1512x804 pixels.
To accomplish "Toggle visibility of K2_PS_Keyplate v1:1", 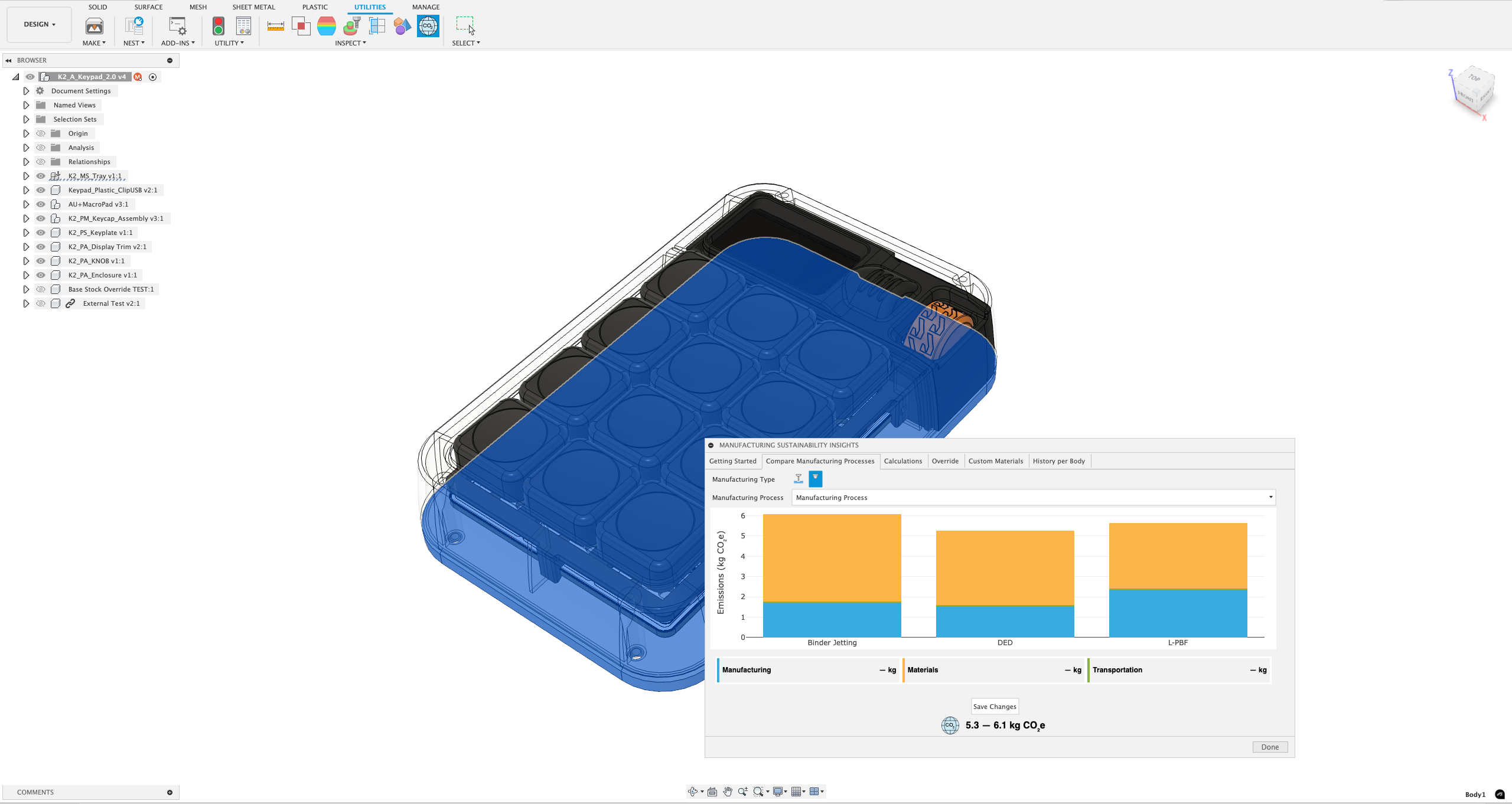I will pos(41,233).
